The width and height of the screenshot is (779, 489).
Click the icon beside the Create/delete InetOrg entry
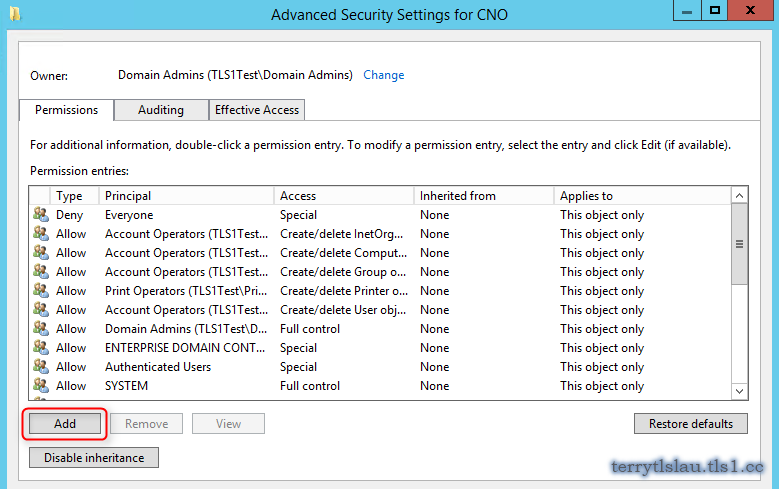click(40, 234)
